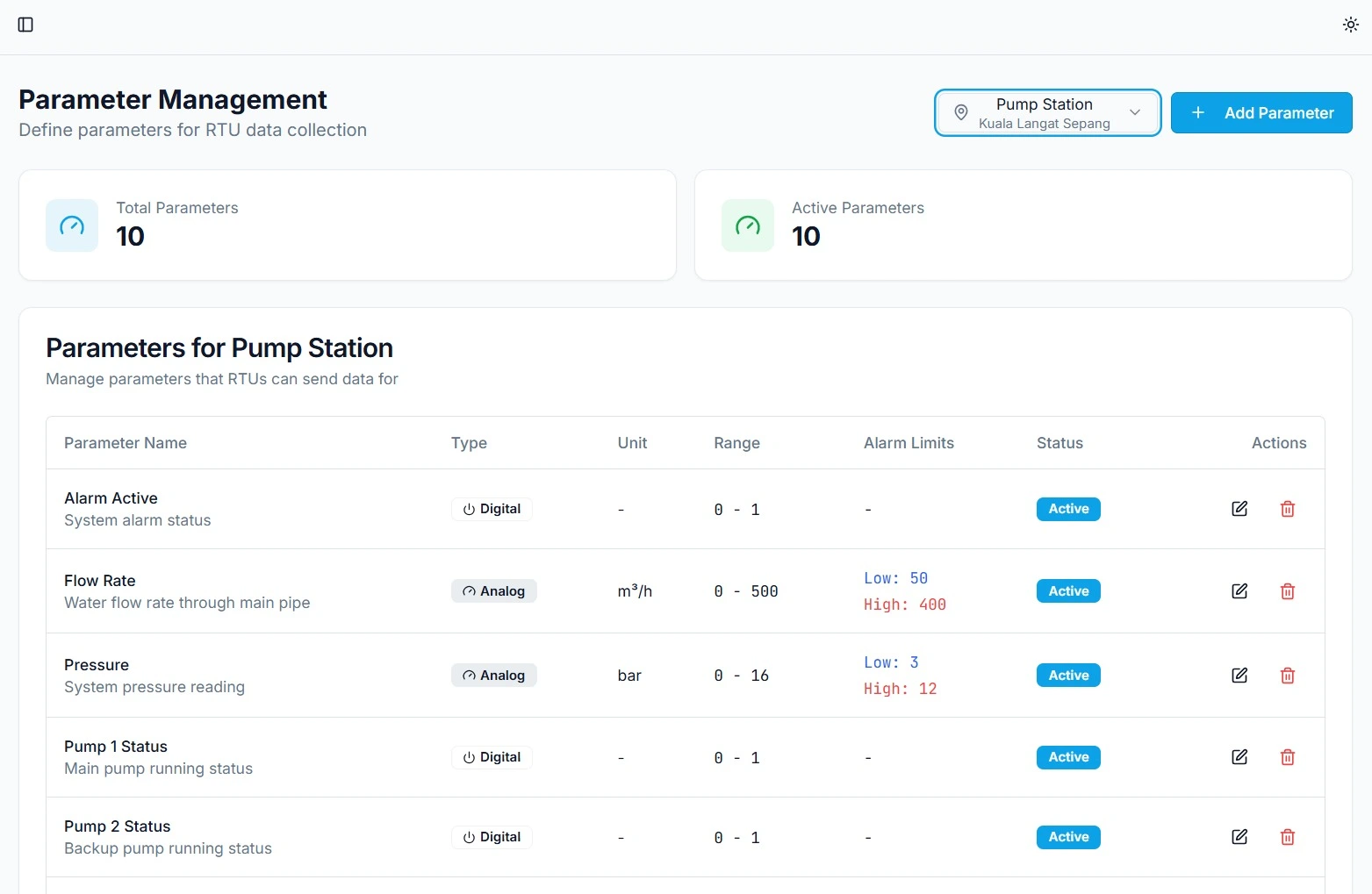
Task: Click the location pin icon in site selector
Action: click(961, 113)
